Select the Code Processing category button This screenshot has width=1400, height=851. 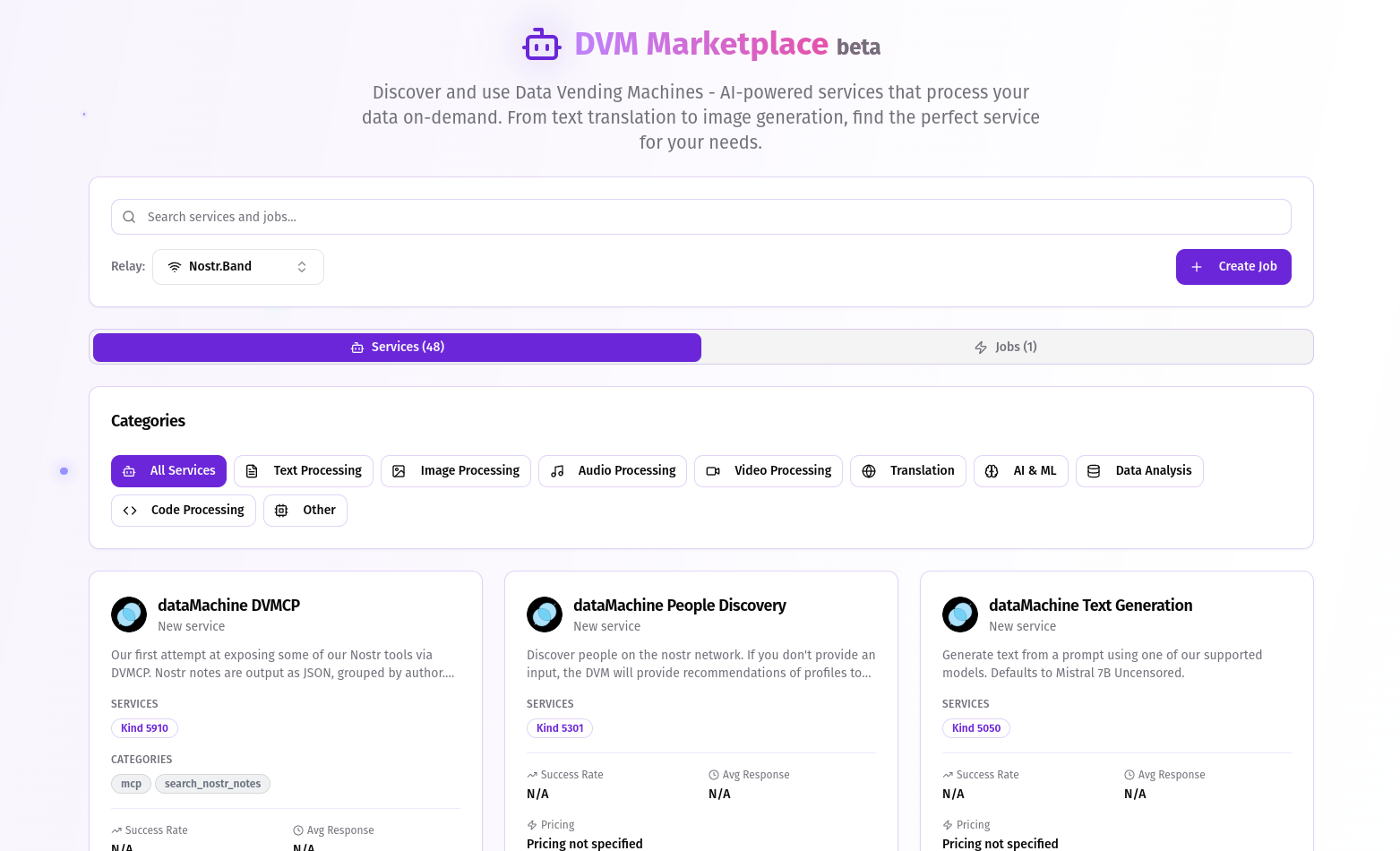pos(184,511)
